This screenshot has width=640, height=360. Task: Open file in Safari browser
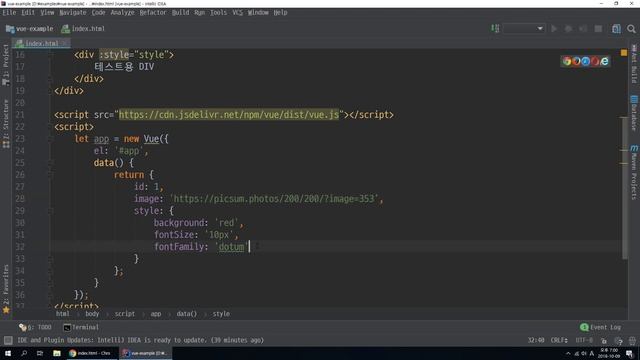click(x=585, y=61)
